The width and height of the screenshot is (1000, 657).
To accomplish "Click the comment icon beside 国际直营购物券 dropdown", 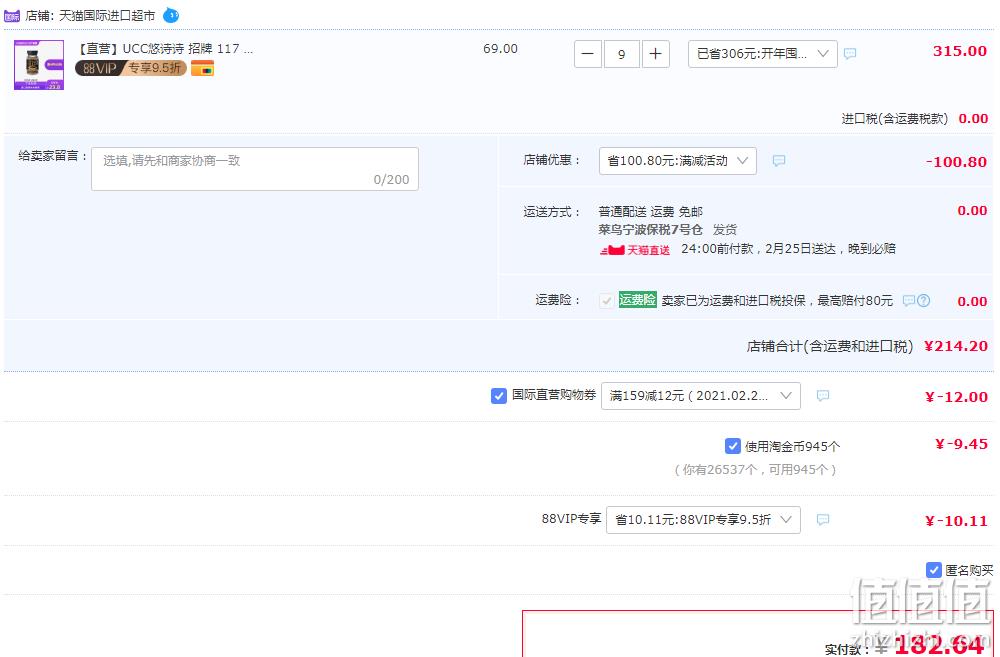I will (823, 395).
